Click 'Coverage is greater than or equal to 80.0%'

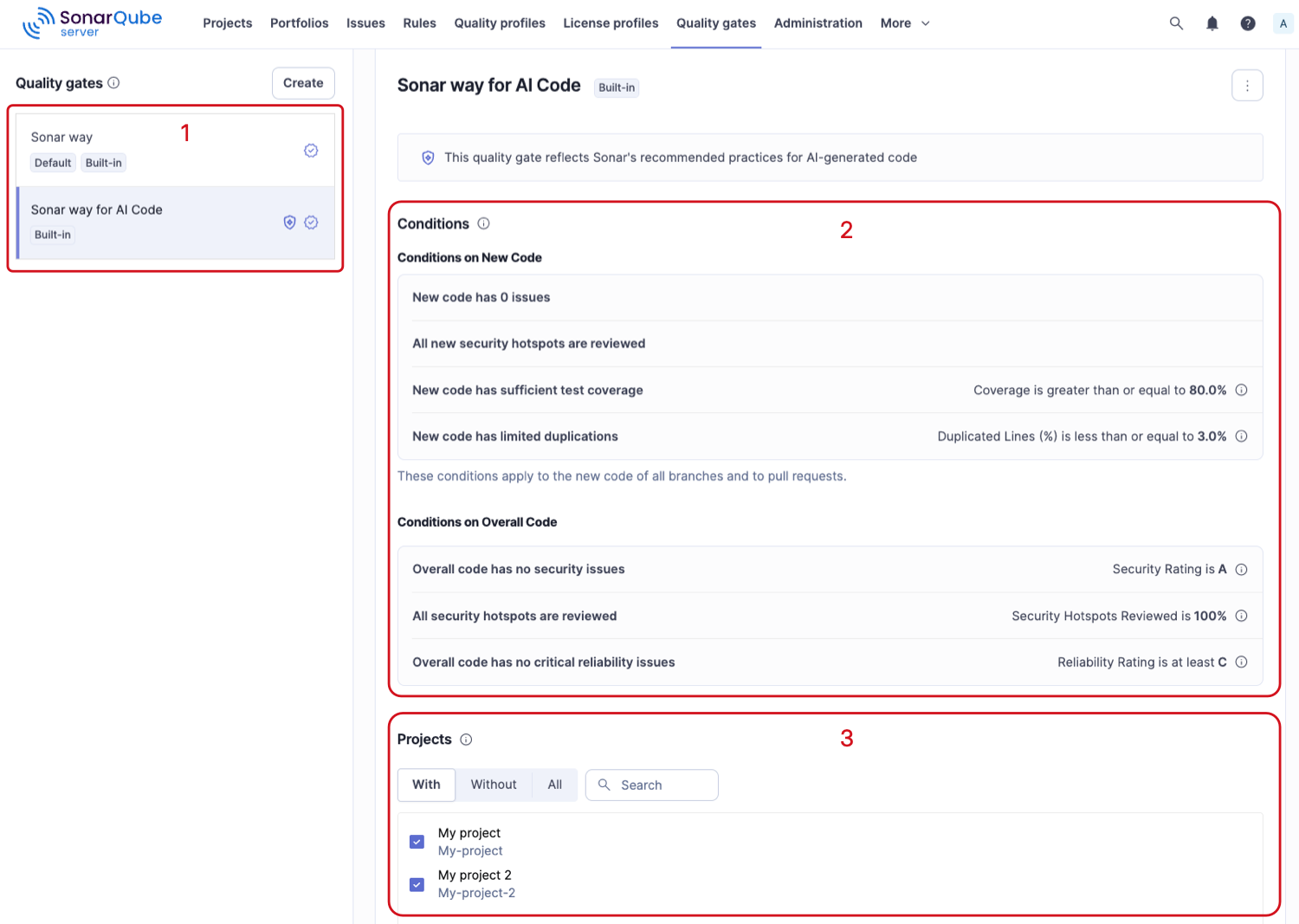point(1100,391)
